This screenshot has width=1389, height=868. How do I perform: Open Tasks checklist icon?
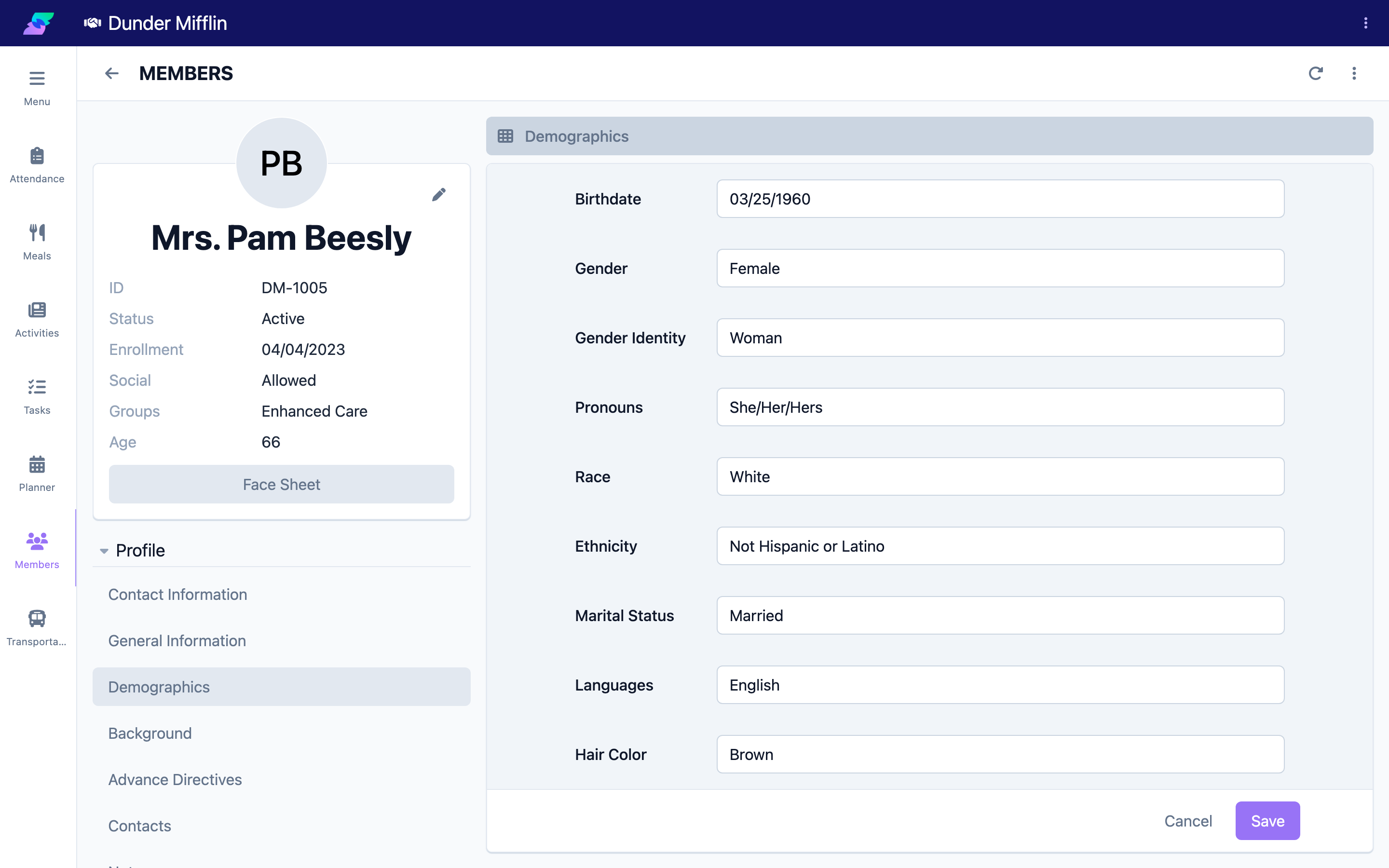[x=37, y=387]
